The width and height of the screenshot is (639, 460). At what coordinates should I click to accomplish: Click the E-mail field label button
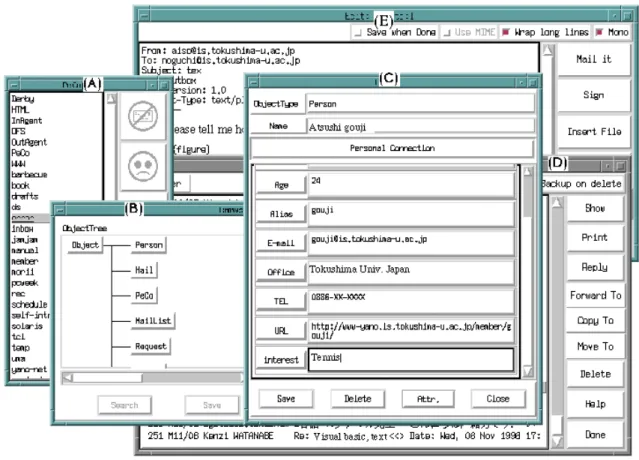pos(281,243)
